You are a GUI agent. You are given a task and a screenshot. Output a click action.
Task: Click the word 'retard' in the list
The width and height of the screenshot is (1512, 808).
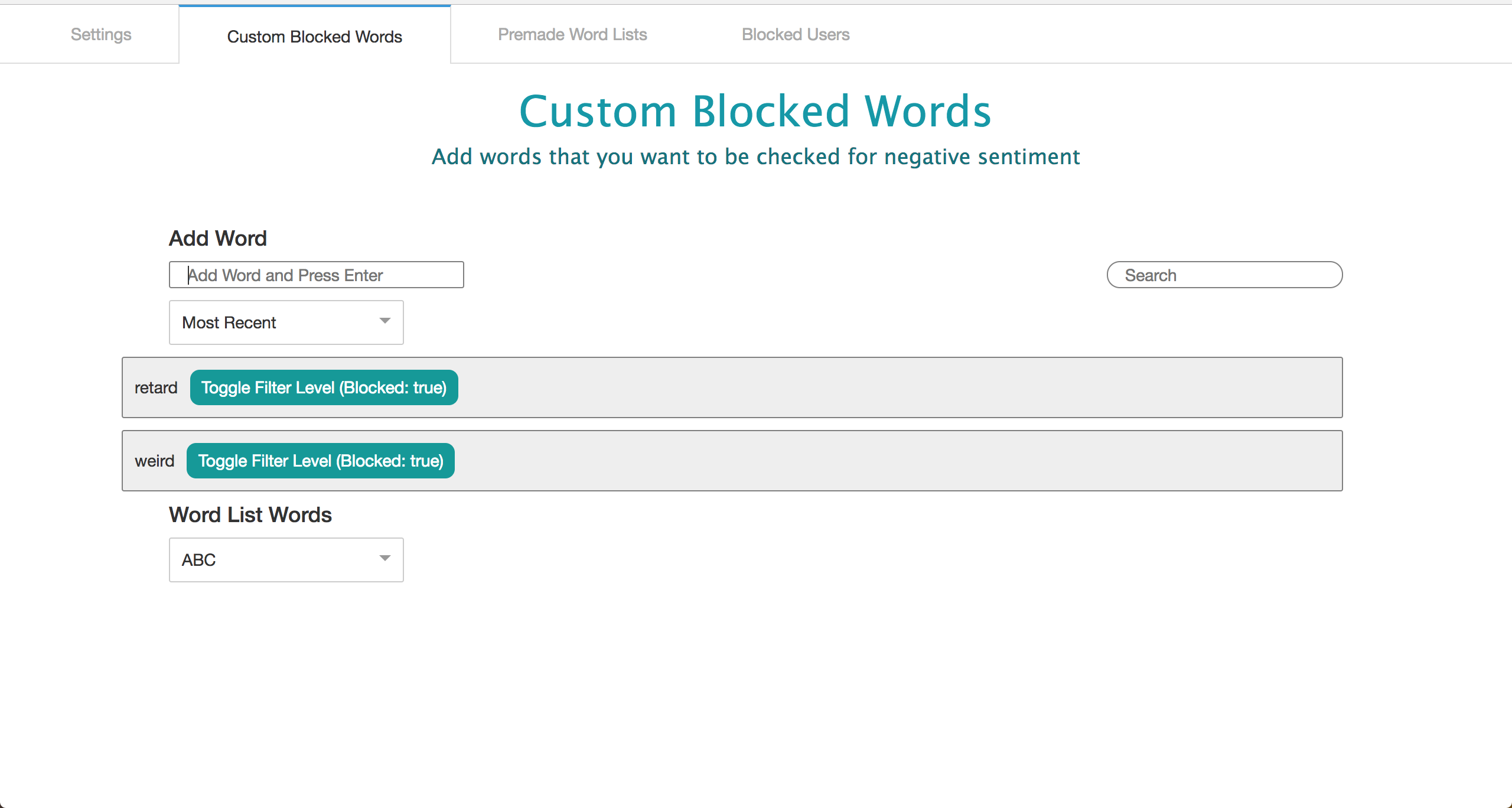pyautogui.click(x=156, y=387)
